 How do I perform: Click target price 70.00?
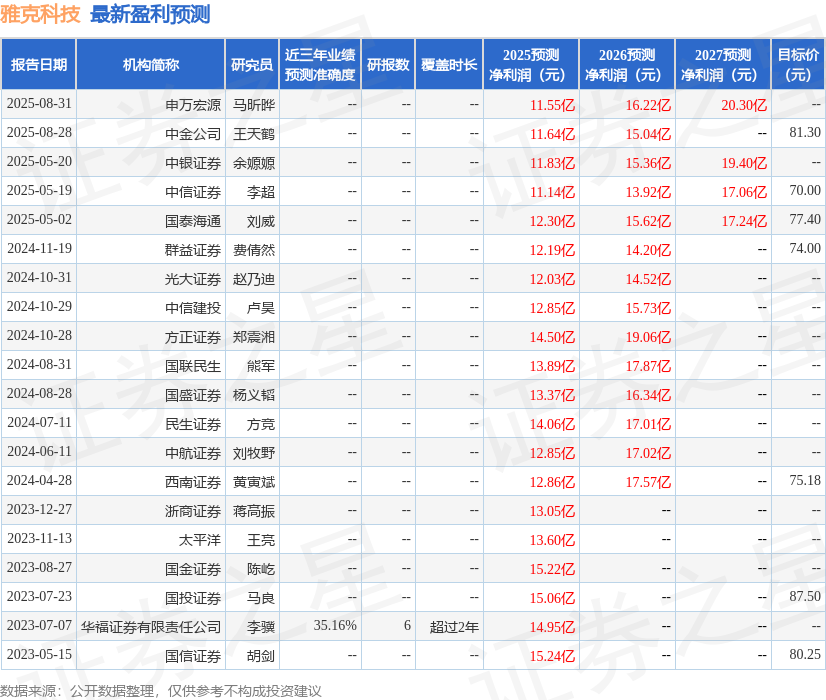[x=805, y=190]
